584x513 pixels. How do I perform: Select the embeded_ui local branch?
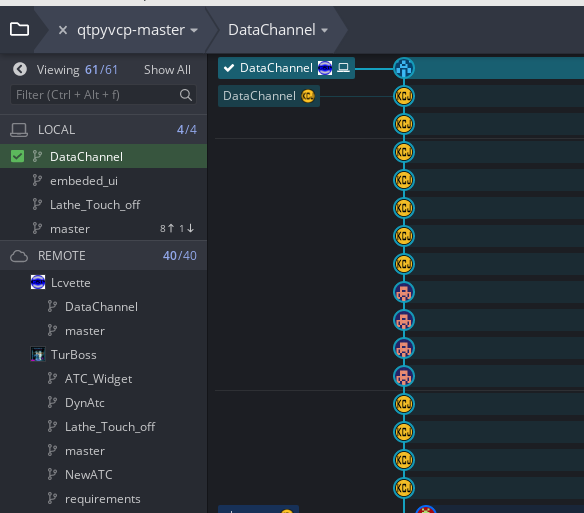[84, 181]
